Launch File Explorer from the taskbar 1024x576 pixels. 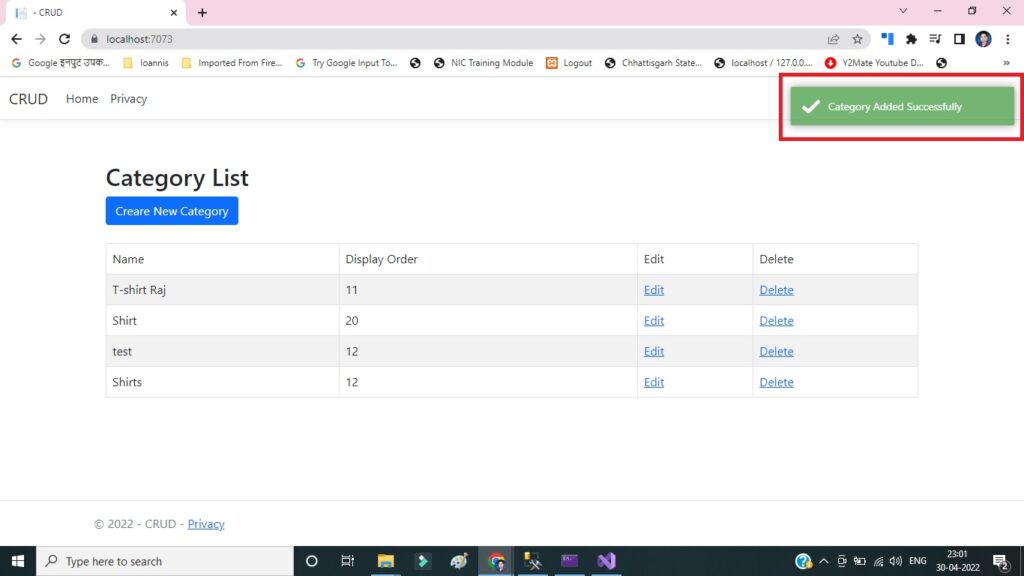pyautogui.click(x=385, y=561)
